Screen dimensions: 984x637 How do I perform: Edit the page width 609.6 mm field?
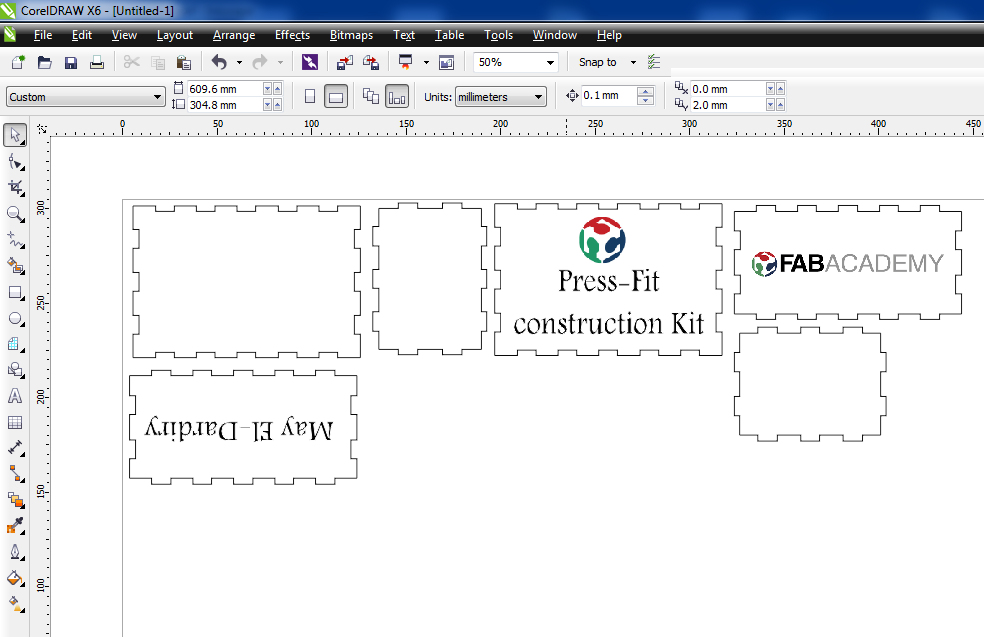[224, 89]
